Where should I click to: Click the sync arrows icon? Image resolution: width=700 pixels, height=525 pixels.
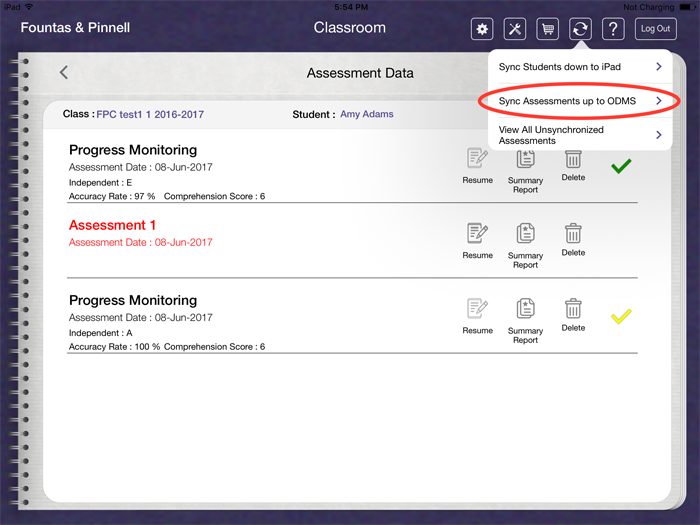[x=580, y=29]
